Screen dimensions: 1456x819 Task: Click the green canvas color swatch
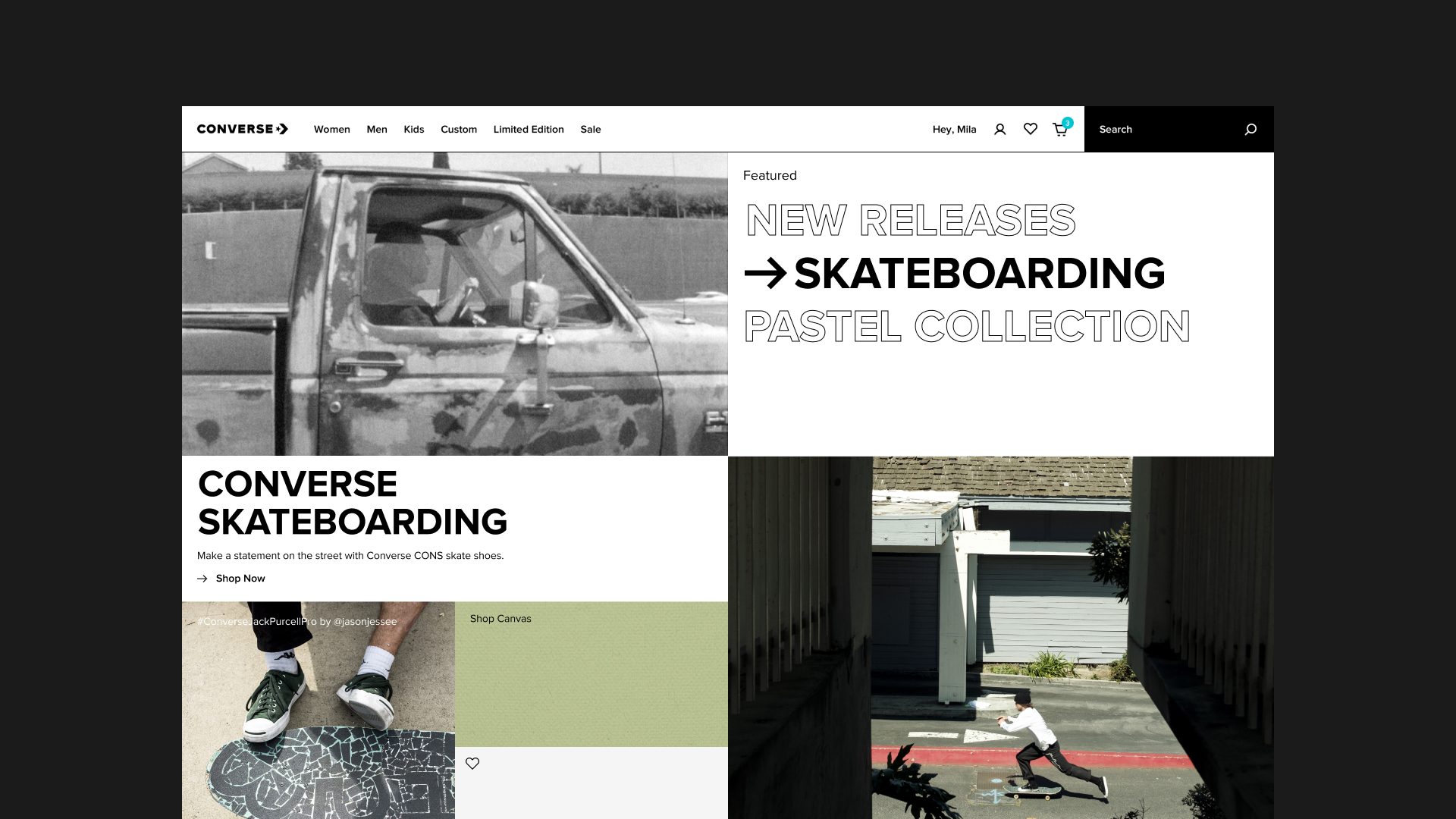[x=591, y=675]
